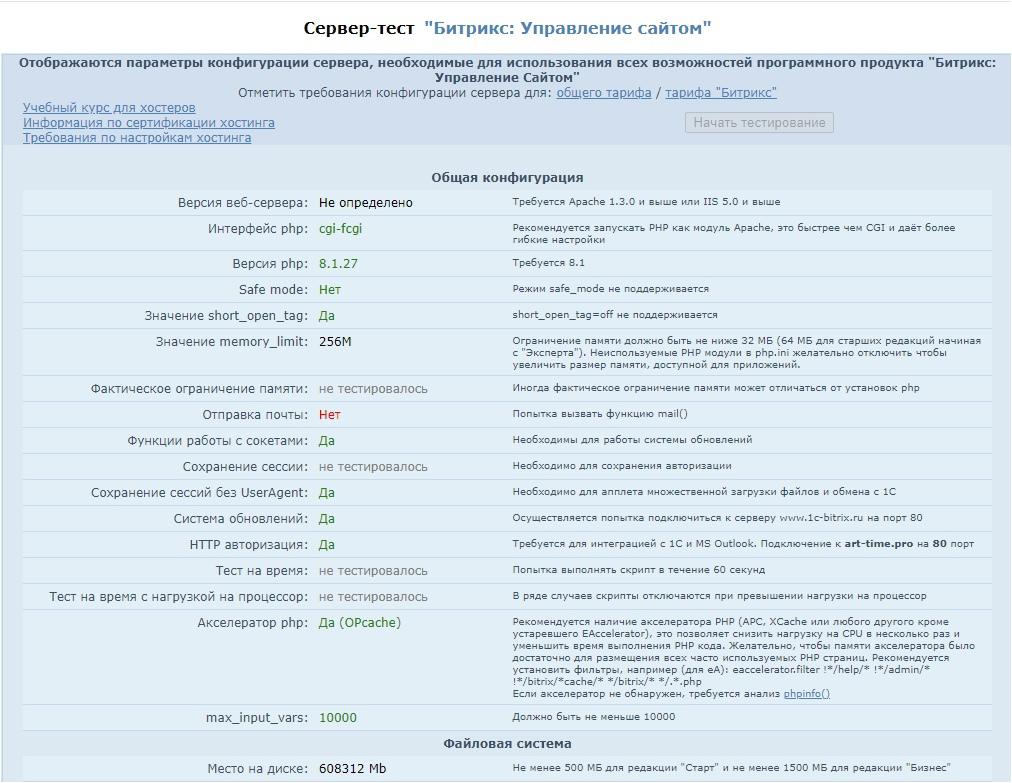Click the 'Да (OPcache)' accelerator value
Viewport: 1012px width, 783px height.
tap(359, 623)
